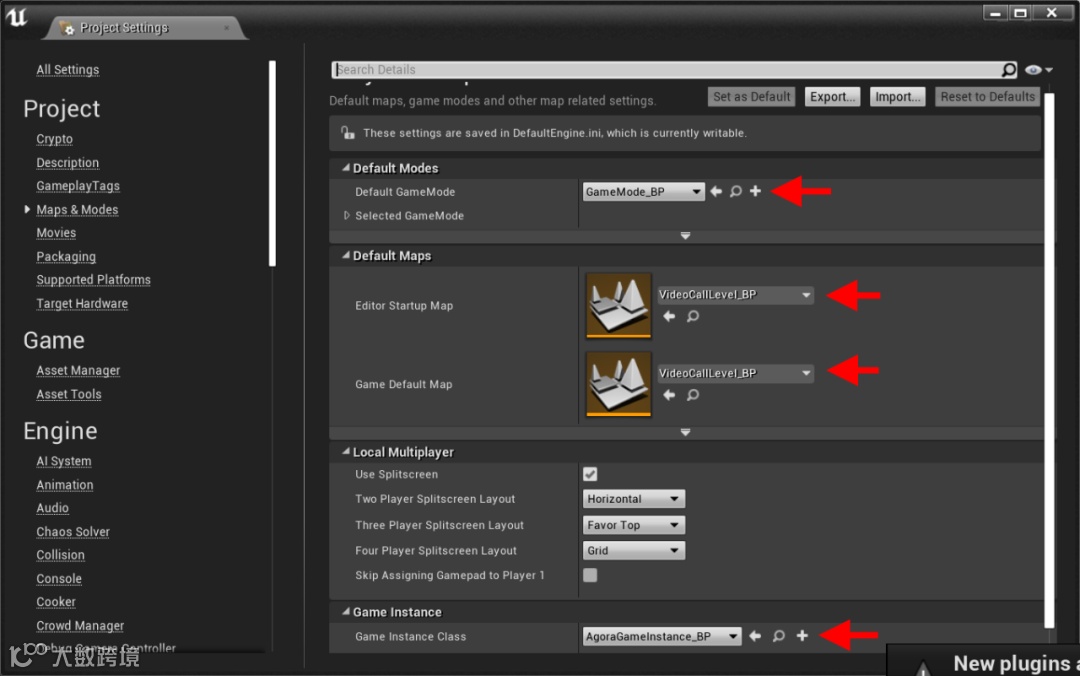The height and width of the screenshot is (676, 1080).
Task: Click Project Settings tab icon
Action: tap(67, 28)
